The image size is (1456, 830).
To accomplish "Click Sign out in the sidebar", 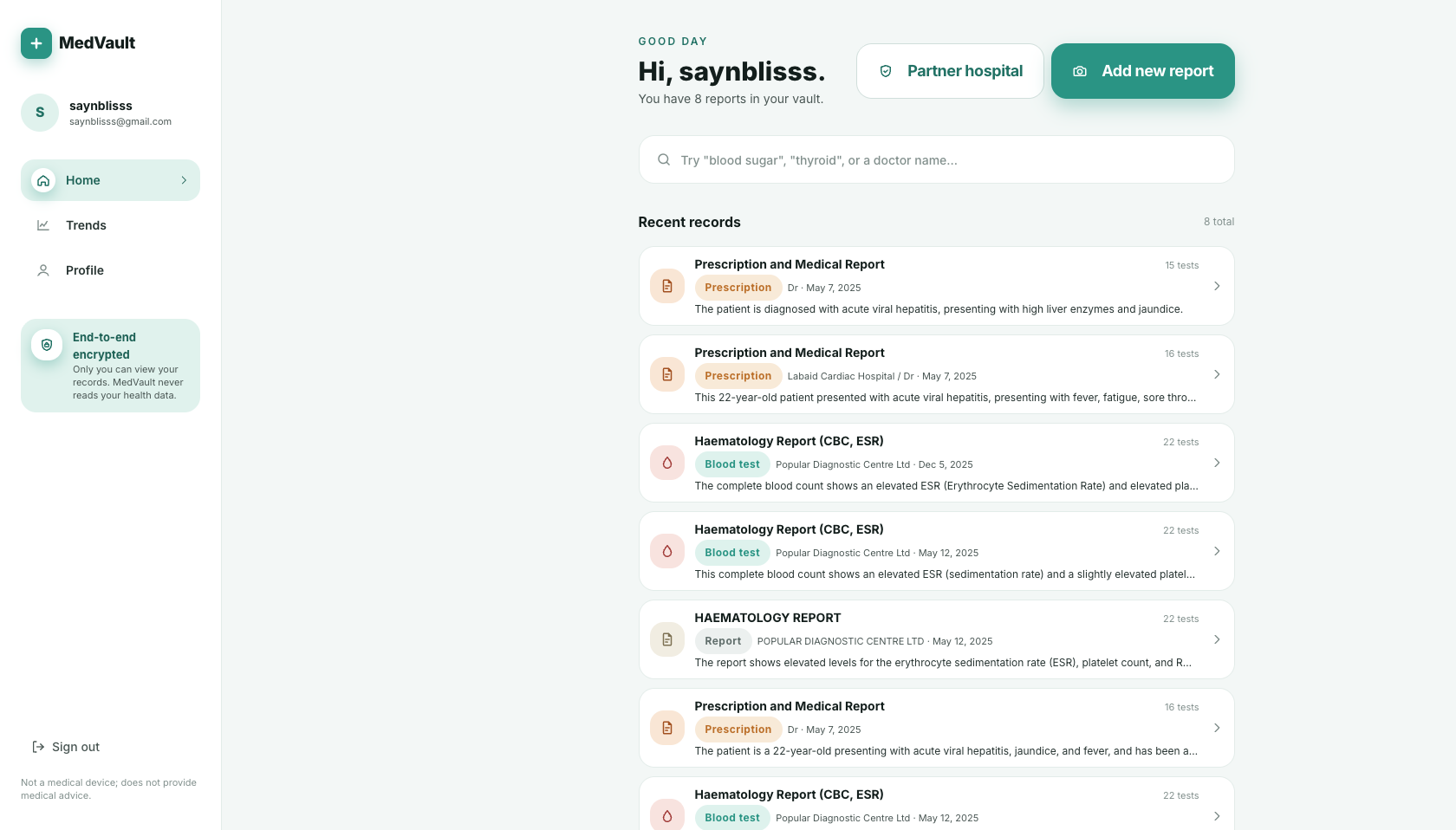I will (66, 747).
